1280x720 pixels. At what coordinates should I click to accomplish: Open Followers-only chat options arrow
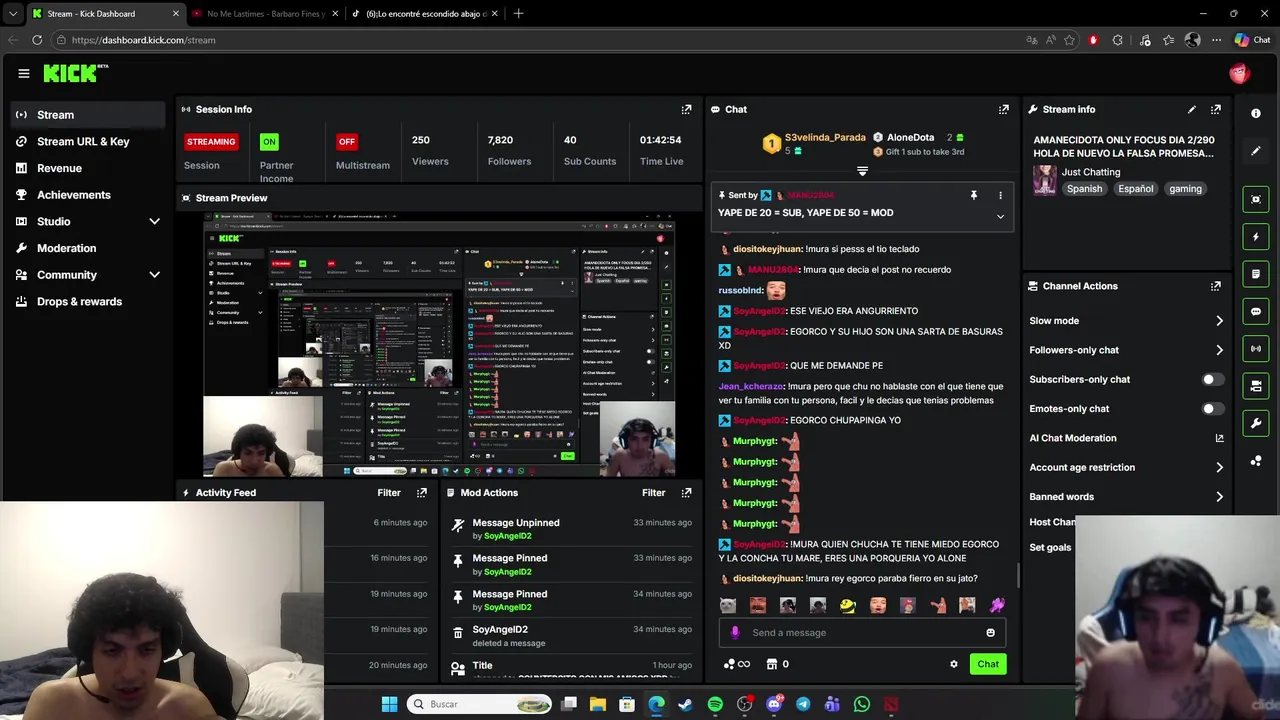pyautogui.click(x=1219, y=350)
